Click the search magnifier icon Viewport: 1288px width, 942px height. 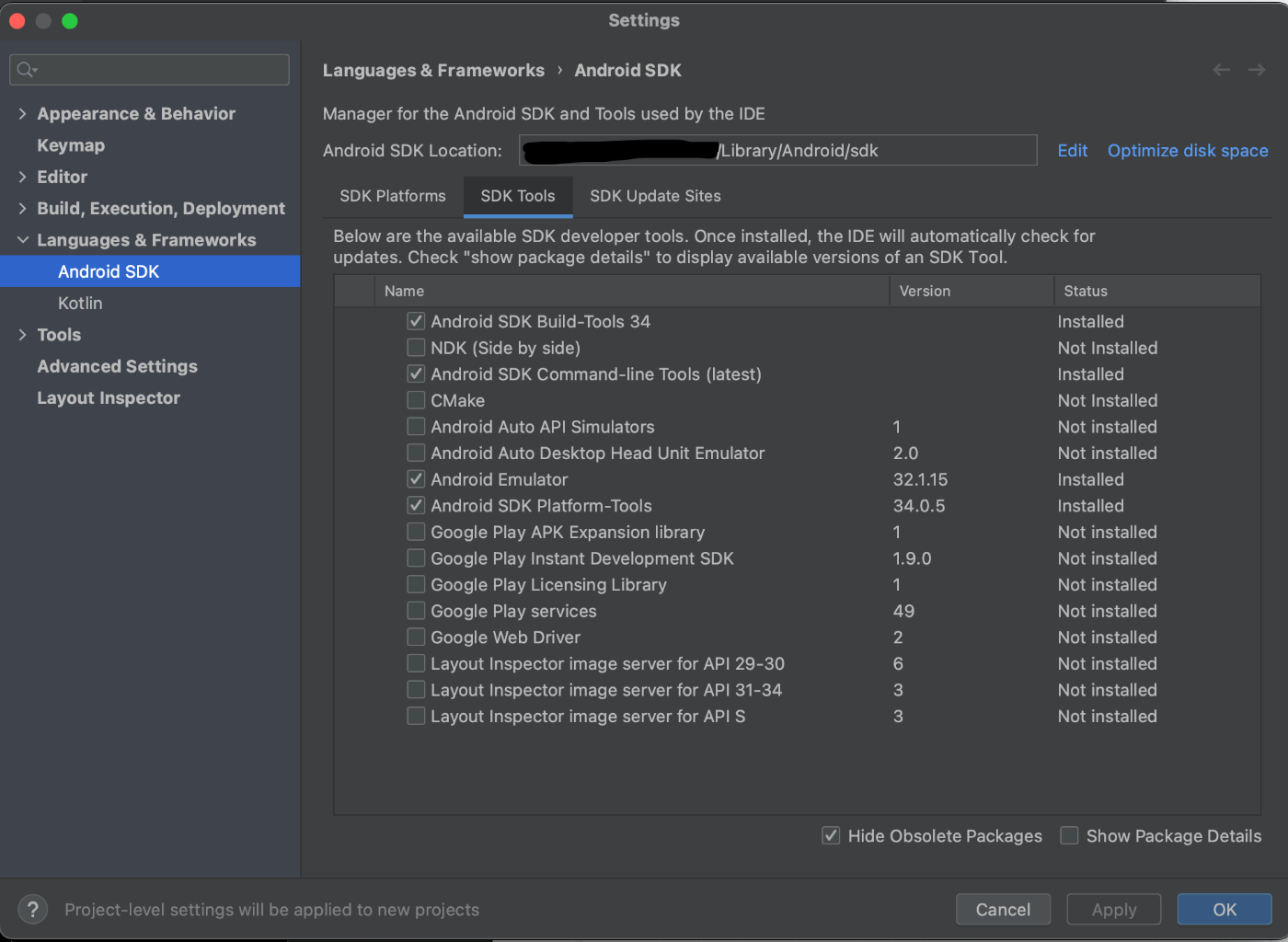click(x=27, y=69)
